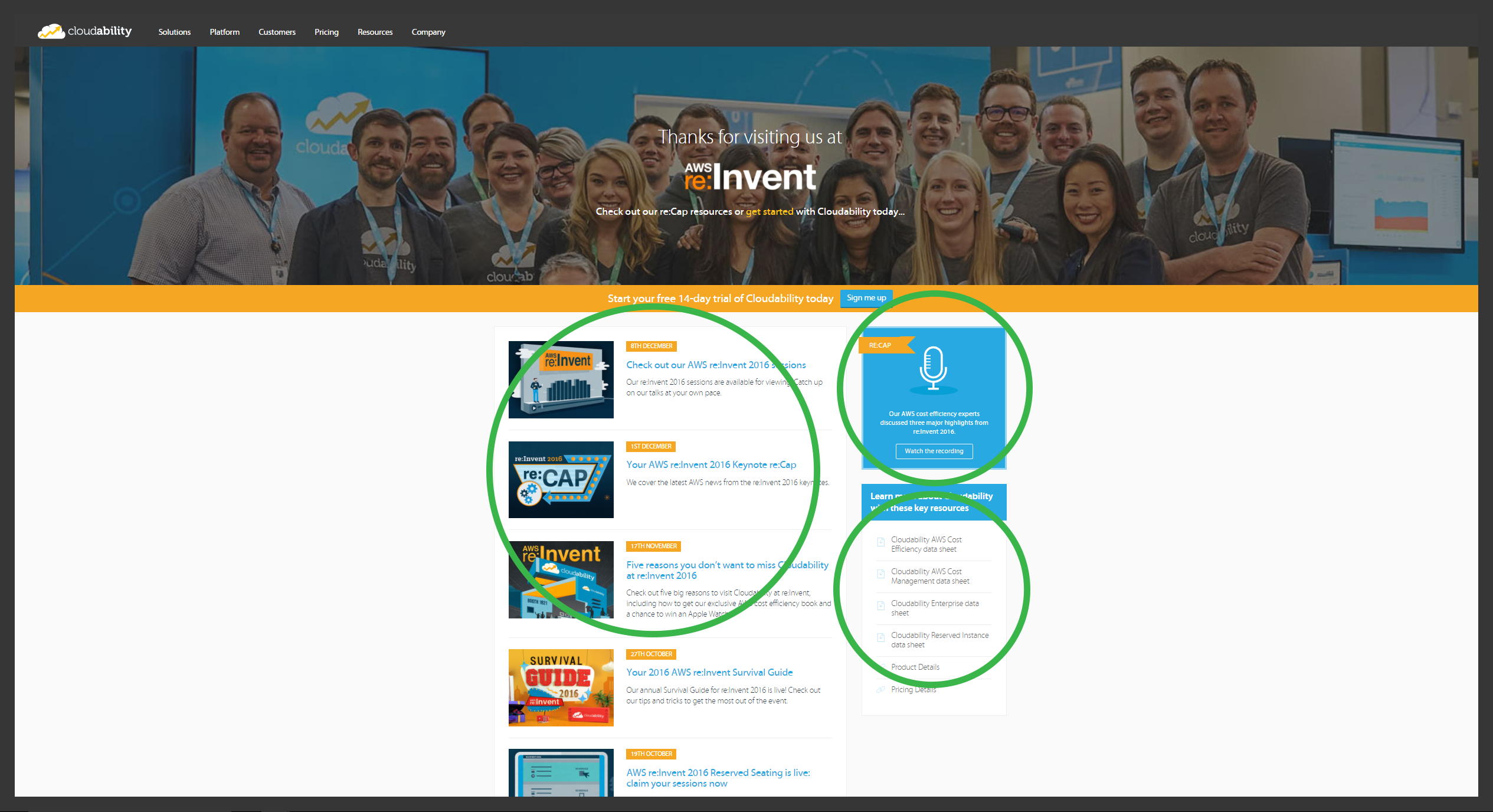Open Cloudability AWS Cost Efficiency data sheet link
Screen dimensions: 1493x812
[x=926, y=544]
